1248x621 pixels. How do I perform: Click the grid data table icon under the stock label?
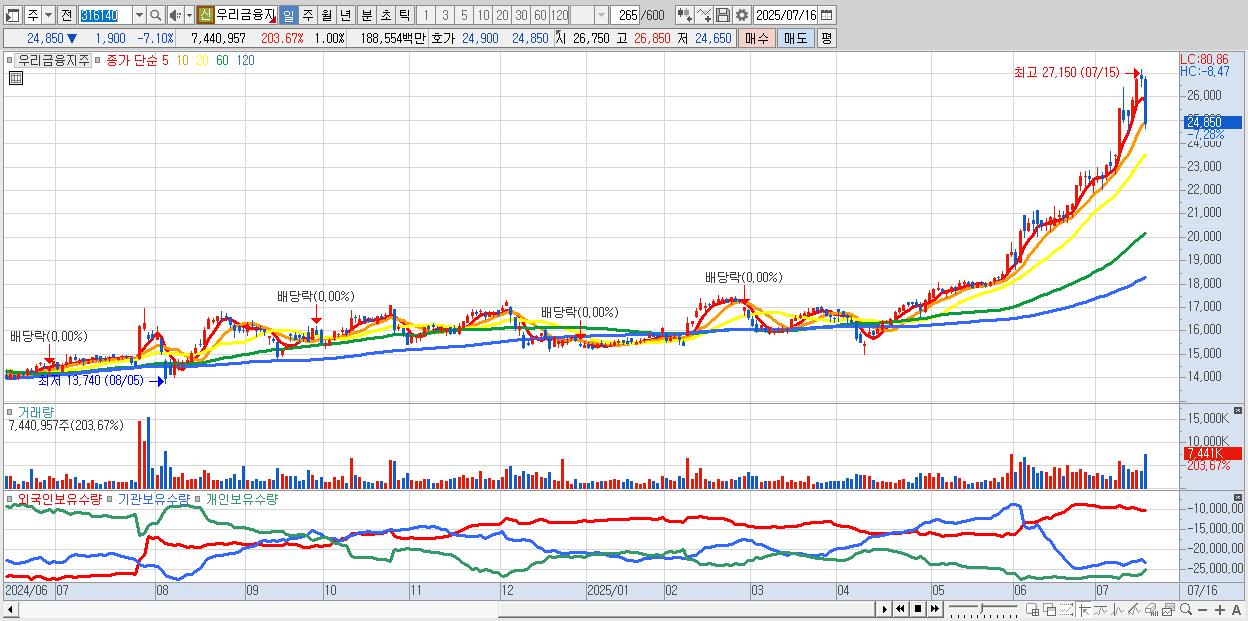tap(15, 78)
